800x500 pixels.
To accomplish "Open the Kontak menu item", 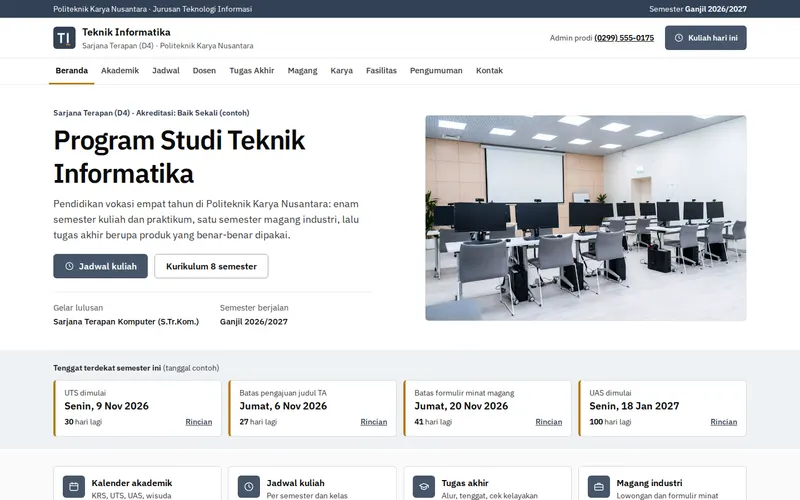I will (x=489, y=70).
